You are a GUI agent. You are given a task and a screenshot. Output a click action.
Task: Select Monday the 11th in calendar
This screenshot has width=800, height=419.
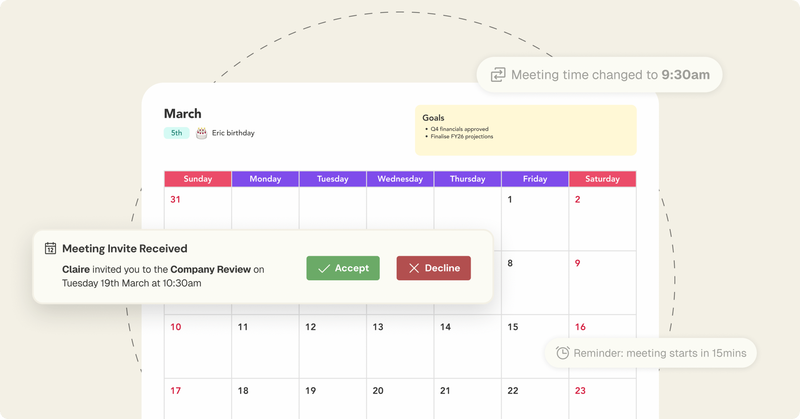tap(265, 347)
